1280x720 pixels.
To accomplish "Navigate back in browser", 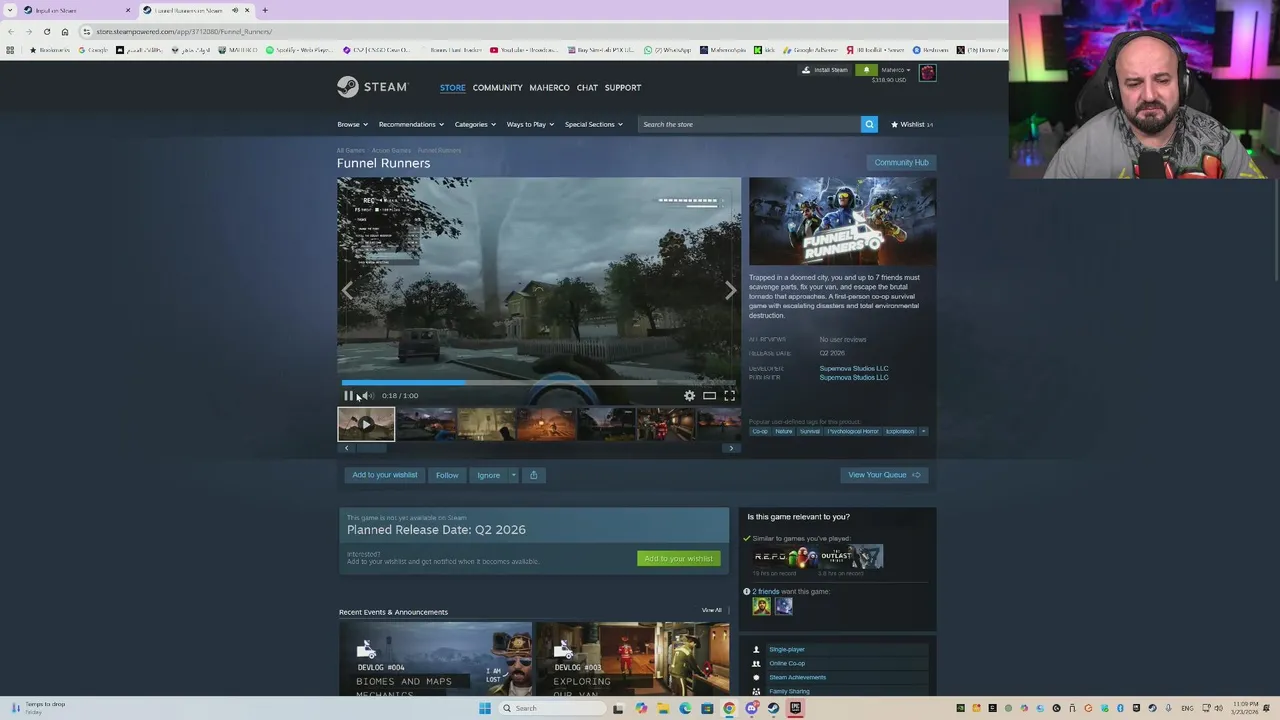I will [10, 31].
